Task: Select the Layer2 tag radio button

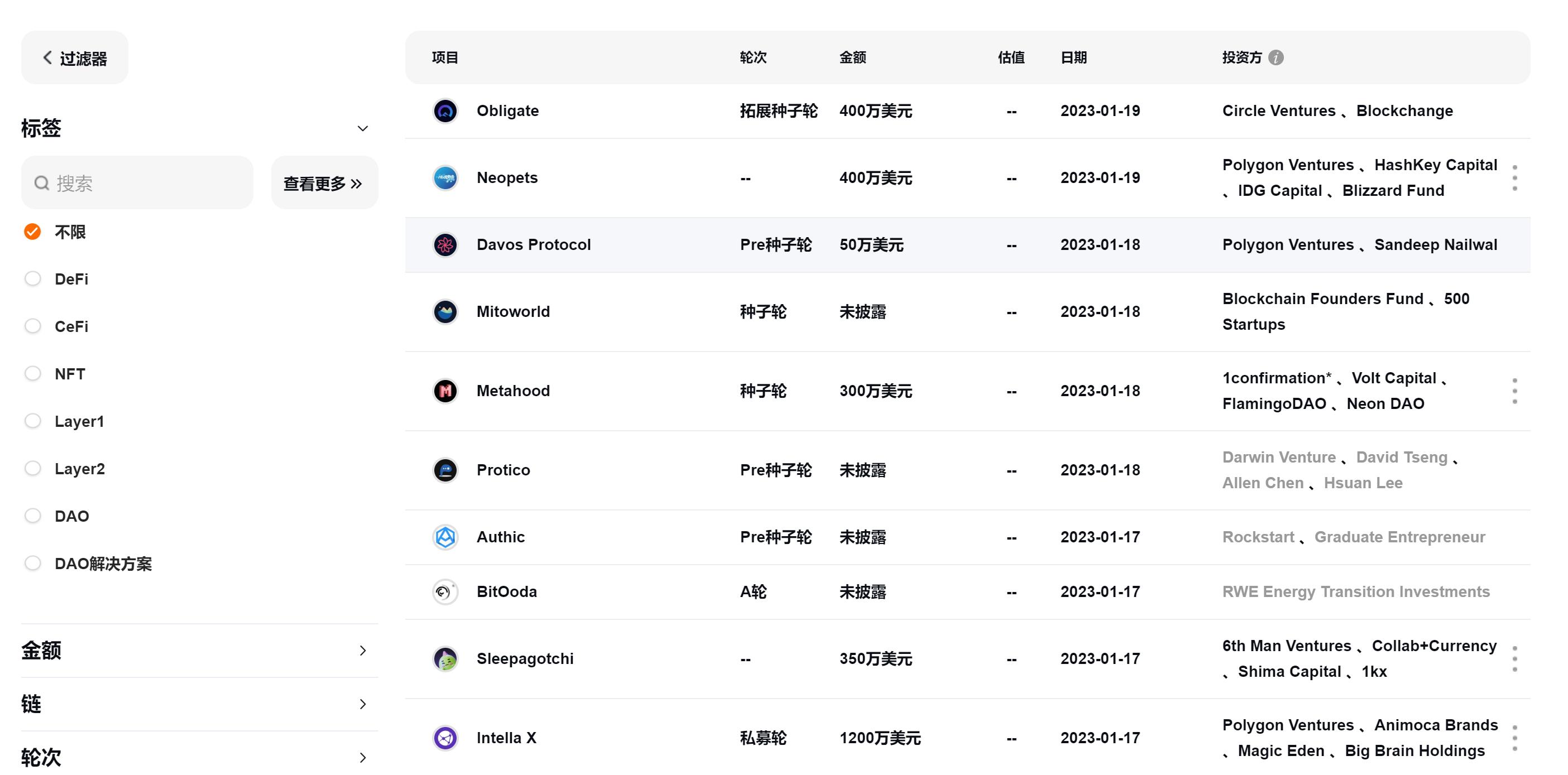Action: tap(33, 469)
